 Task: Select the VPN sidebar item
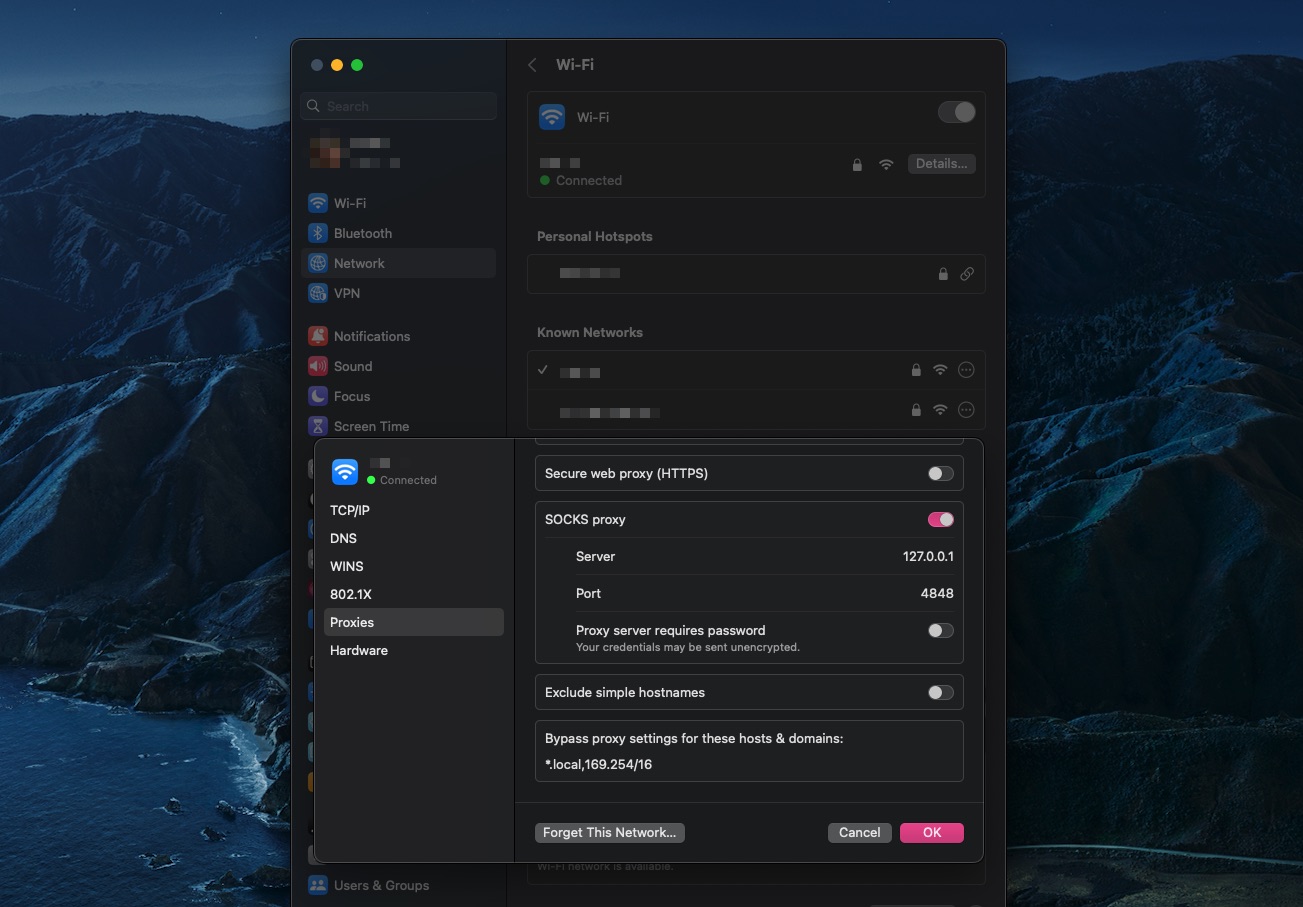click(346, 293)
